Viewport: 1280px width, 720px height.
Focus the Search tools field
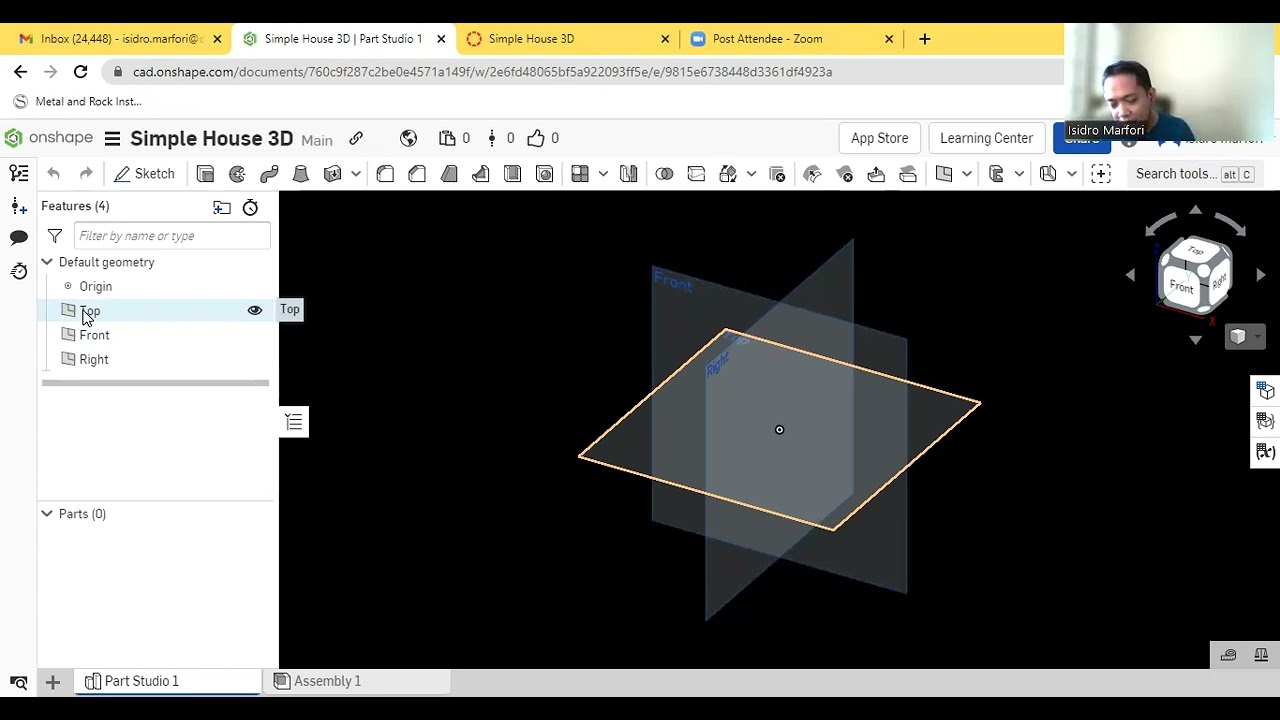(x=1194, y=174)
